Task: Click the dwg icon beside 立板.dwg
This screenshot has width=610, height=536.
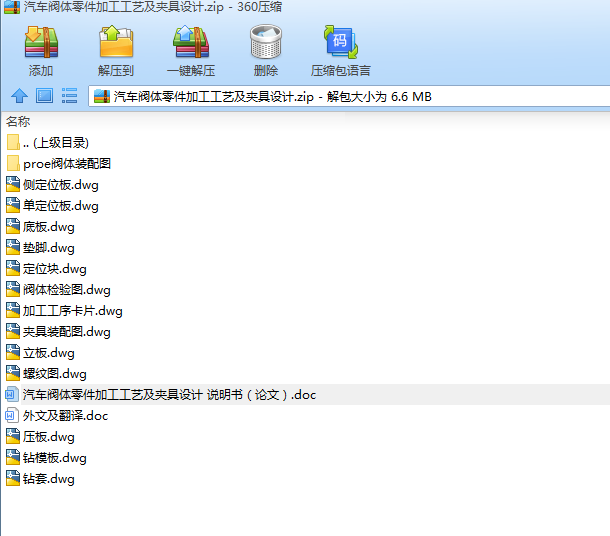Action: (13, 352)
